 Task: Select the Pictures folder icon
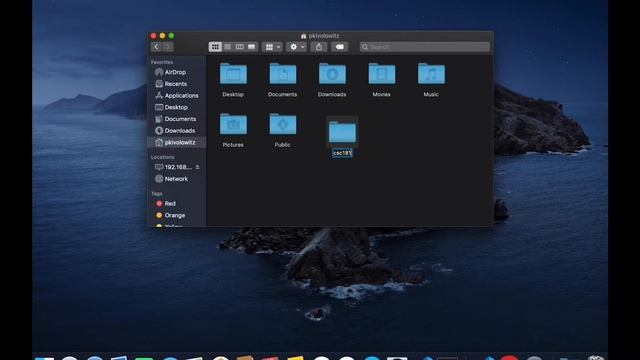(x=233, y=124)
